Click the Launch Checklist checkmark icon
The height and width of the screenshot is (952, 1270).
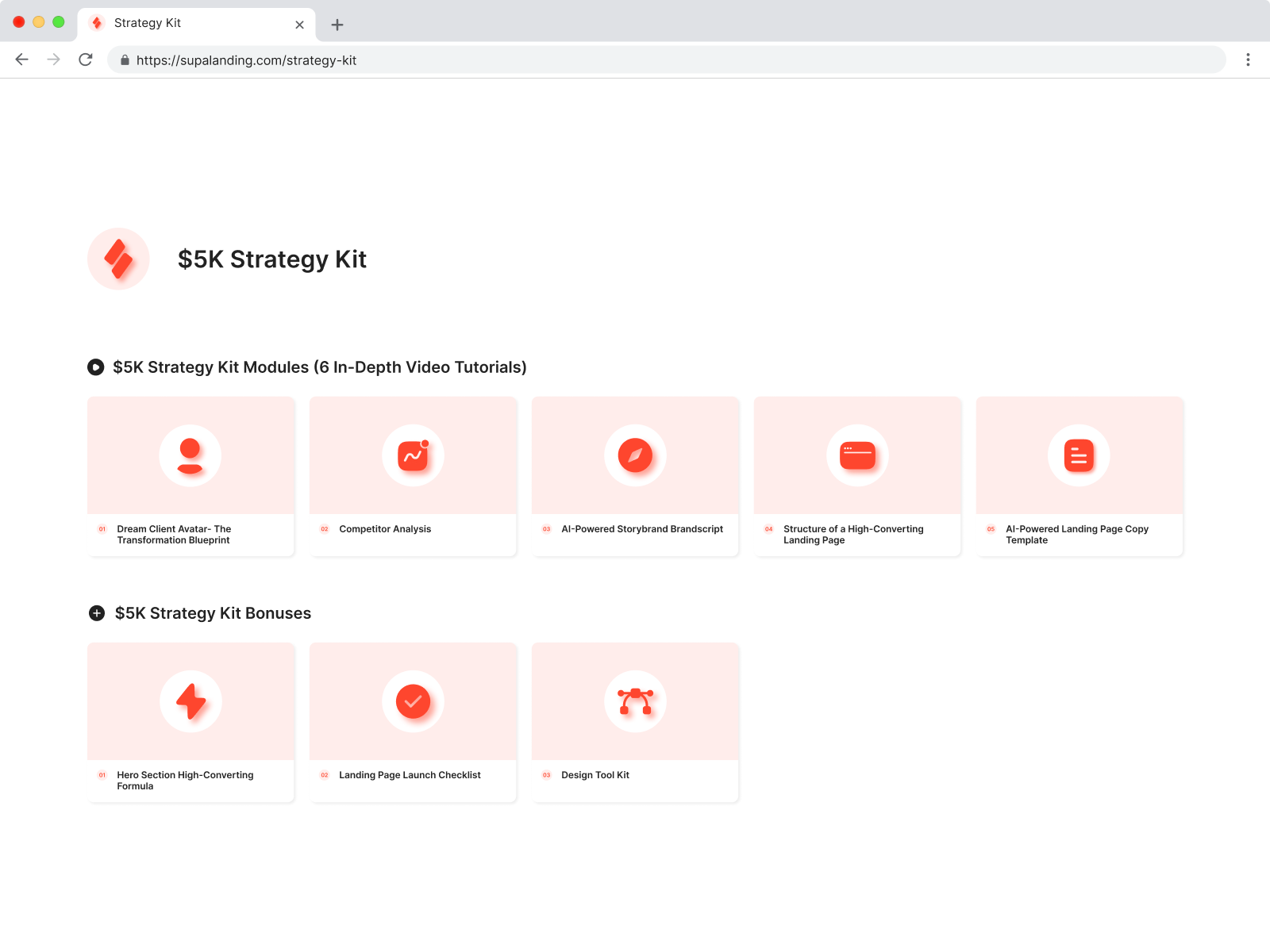point(413,701)
